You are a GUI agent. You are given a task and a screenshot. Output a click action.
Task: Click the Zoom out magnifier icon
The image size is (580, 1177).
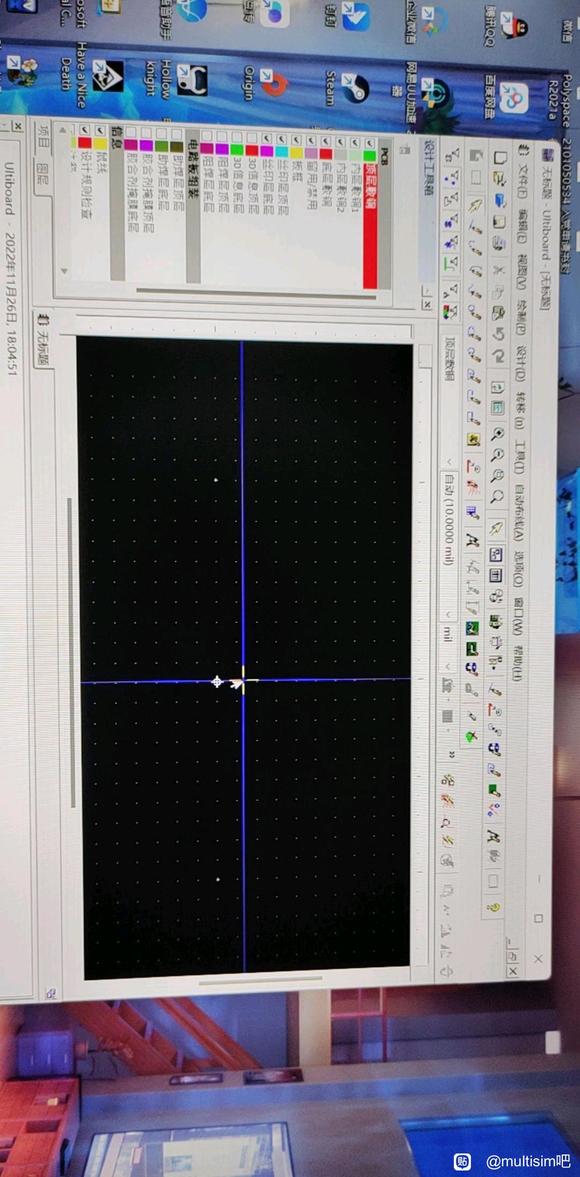[497, 455]
